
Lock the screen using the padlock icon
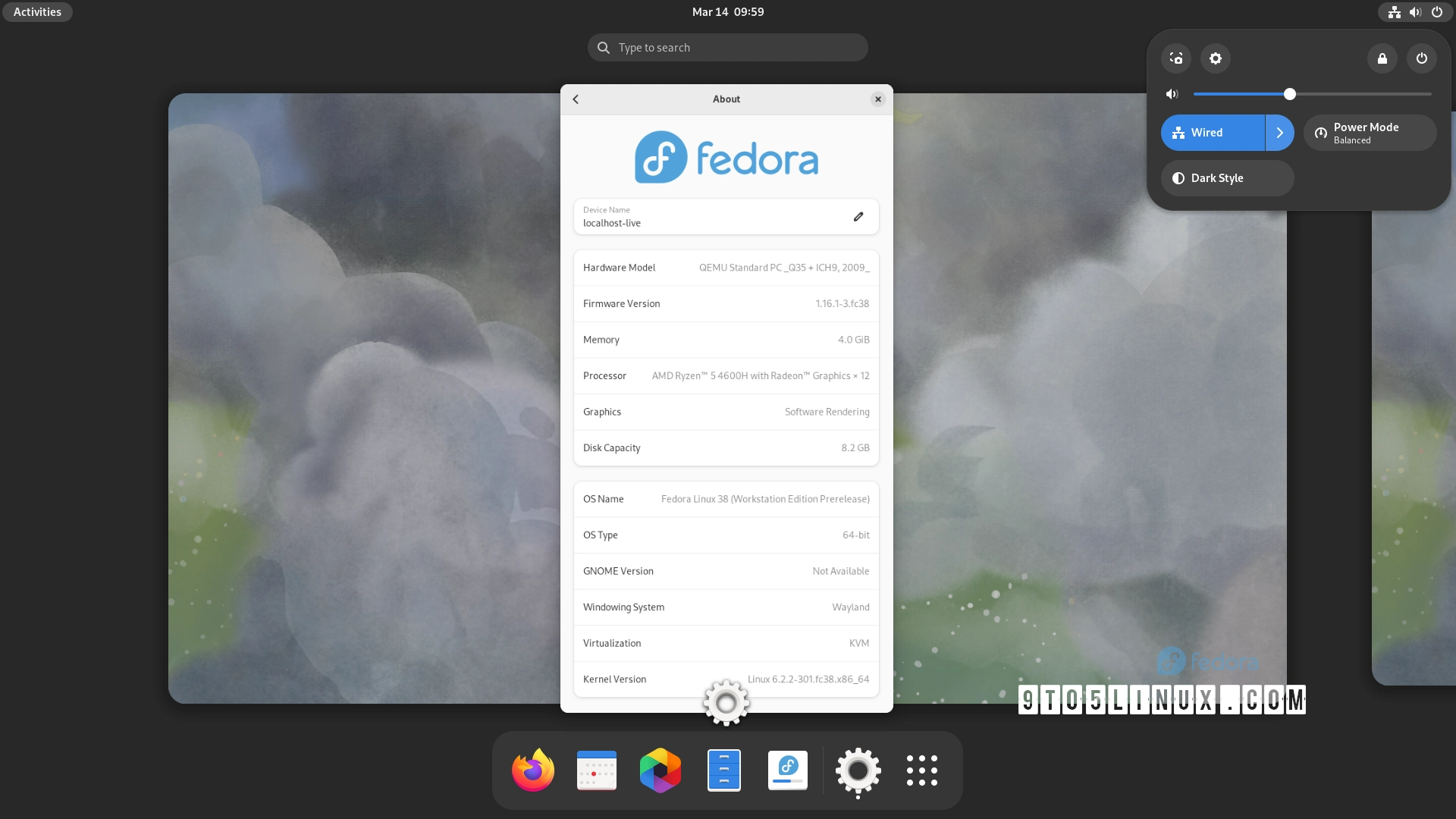coord(1382,58)
